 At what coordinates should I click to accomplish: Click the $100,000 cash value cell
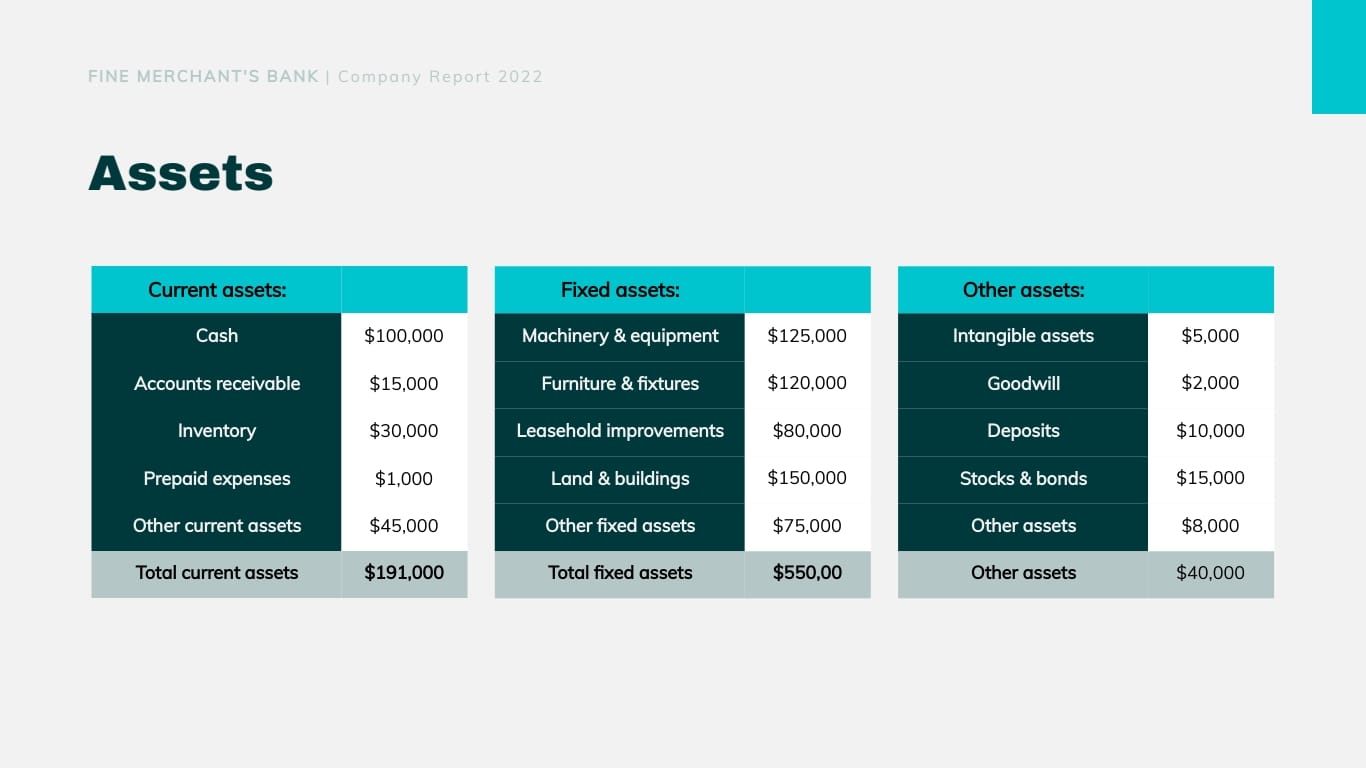404,336
